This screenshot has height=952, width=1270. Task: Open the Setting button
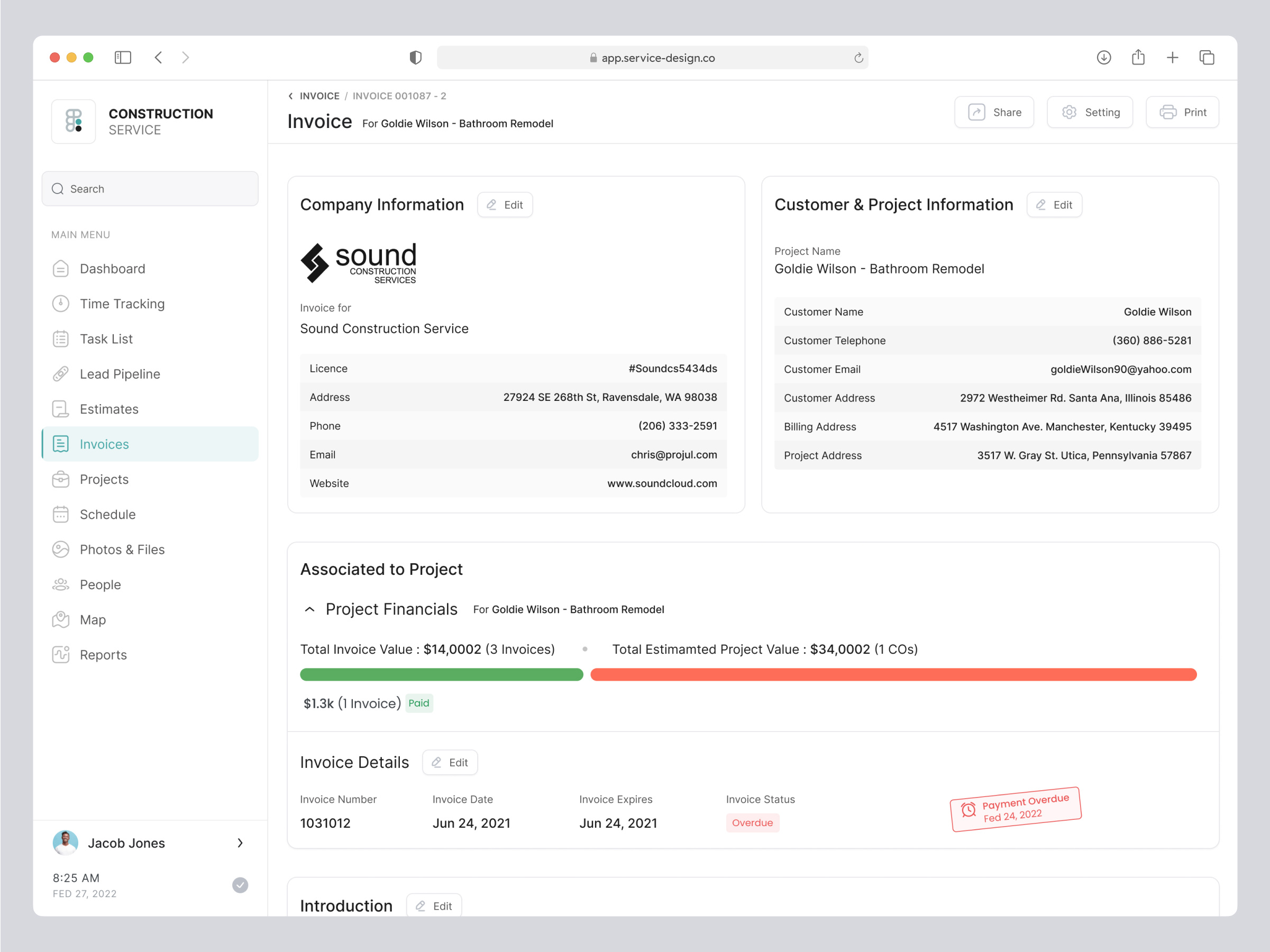[1089, 112]
